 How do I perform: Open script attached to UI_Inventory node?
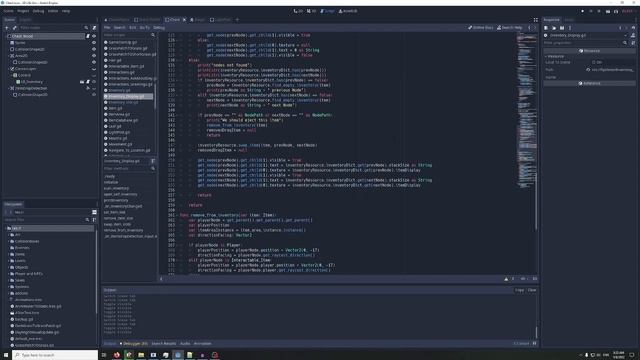88,82
